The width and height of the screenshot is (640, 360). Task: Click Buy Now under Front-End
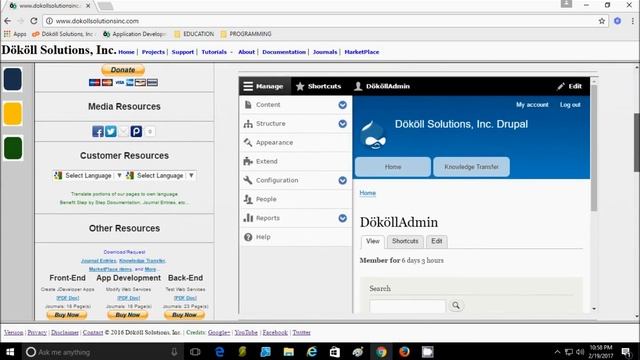pyautogui.click(x=67, y=315)
